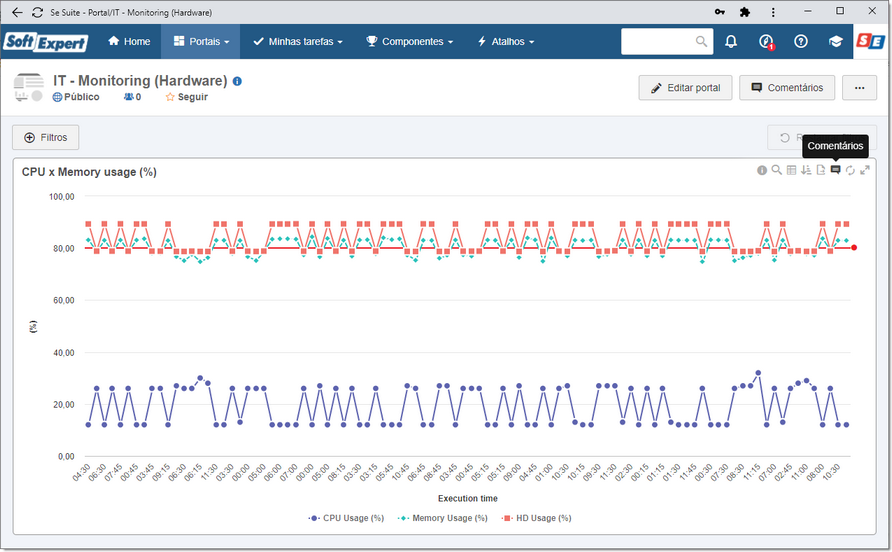Click the 60,00 y-axis value

click(64, 300)
